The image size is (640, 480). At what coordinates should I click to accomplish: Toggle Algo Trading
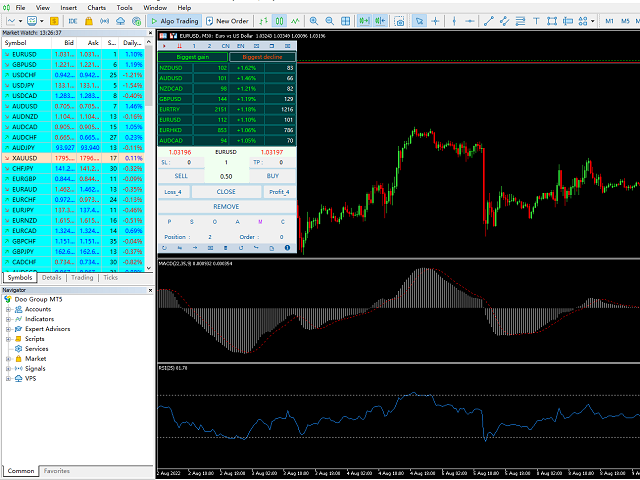175,21
